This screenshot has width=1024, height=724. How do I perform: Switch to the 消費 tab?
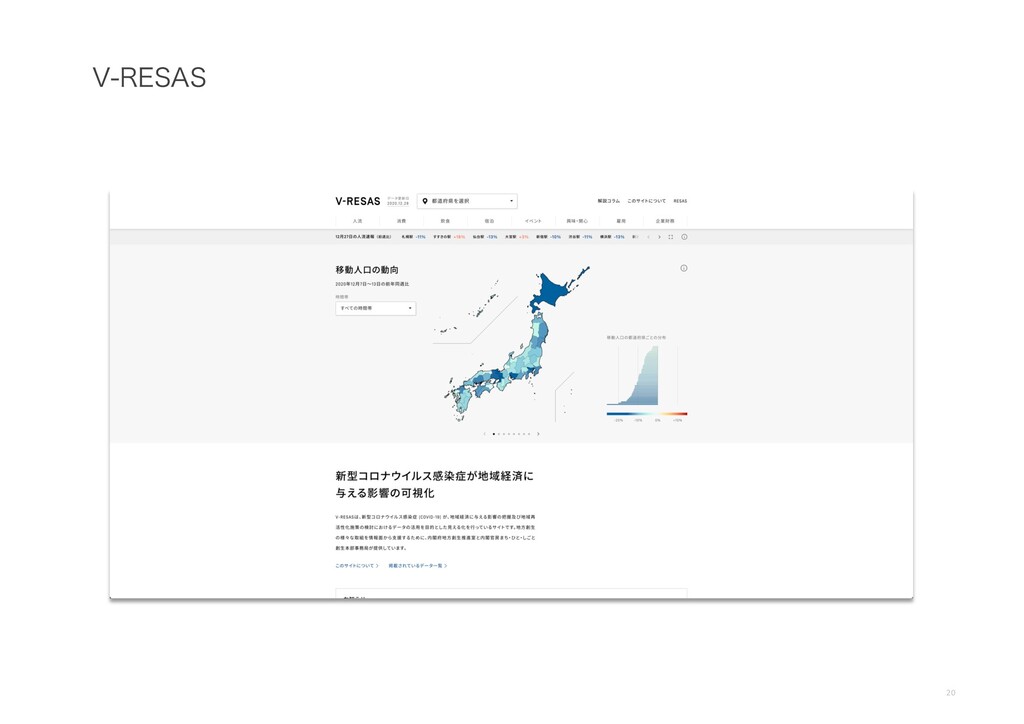[x=401, y=221]
